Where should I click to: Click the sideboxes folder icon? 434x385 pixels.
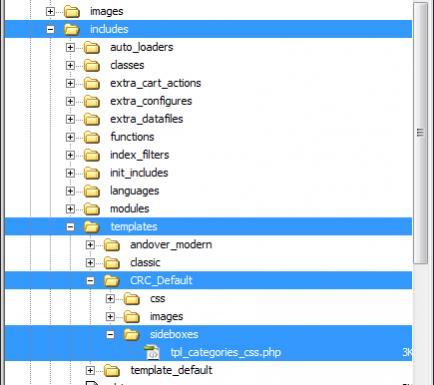(x=131, y=334)
